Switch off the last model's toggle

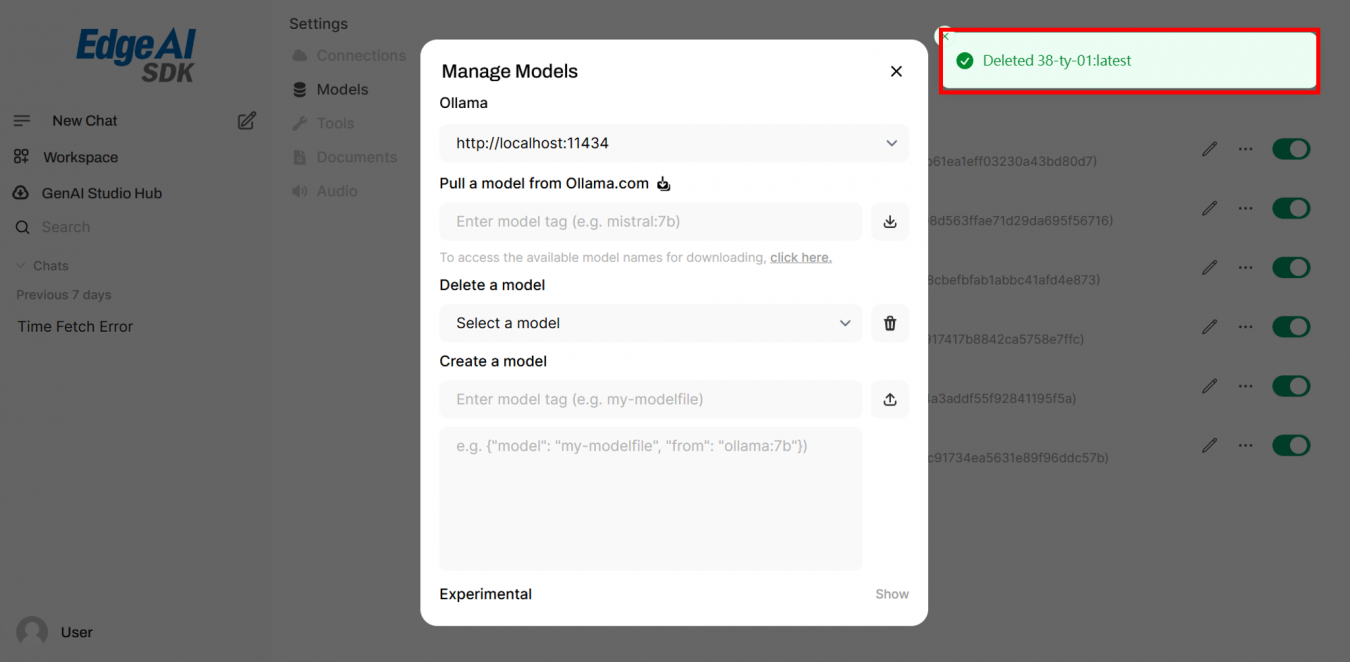point(1290,445)
